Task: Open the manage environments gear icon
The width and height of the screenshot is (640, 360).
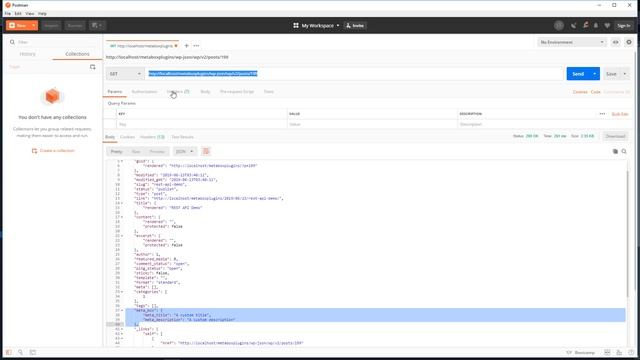Action: coord(629,42)
